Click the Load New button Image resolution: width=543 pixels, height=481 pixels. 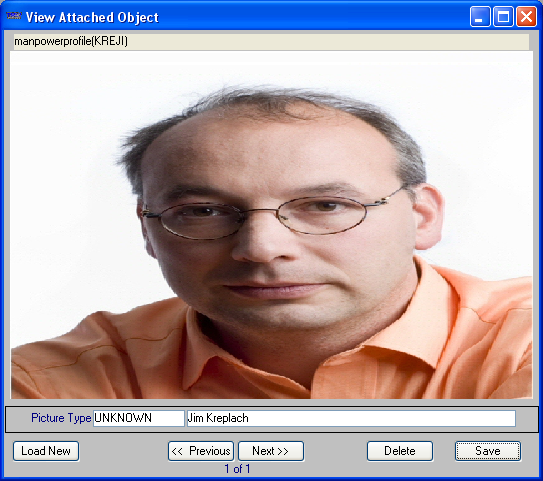46,451
